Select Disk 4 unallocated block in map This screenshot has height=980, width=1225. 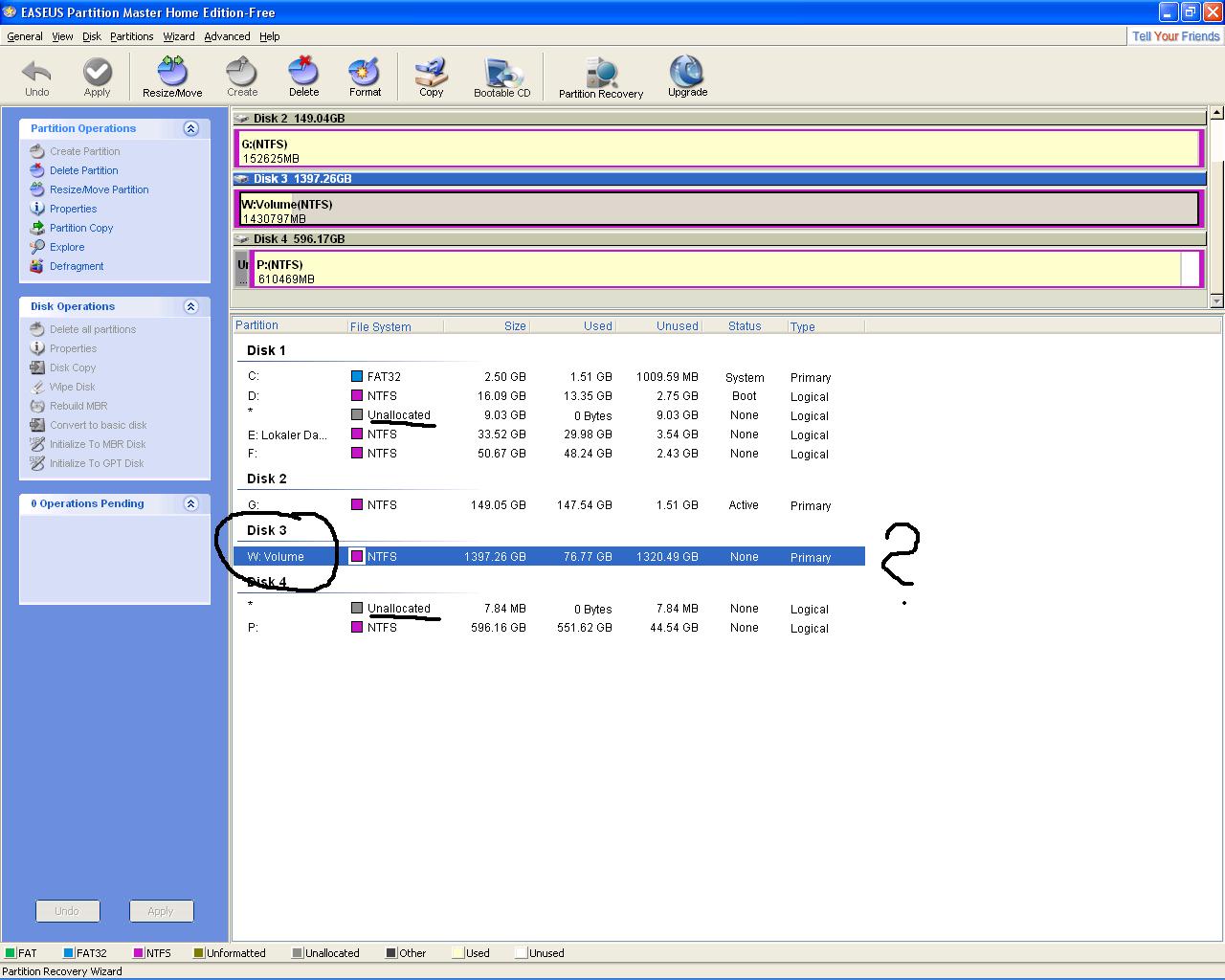pyautogui.click(x=242, y=270)
